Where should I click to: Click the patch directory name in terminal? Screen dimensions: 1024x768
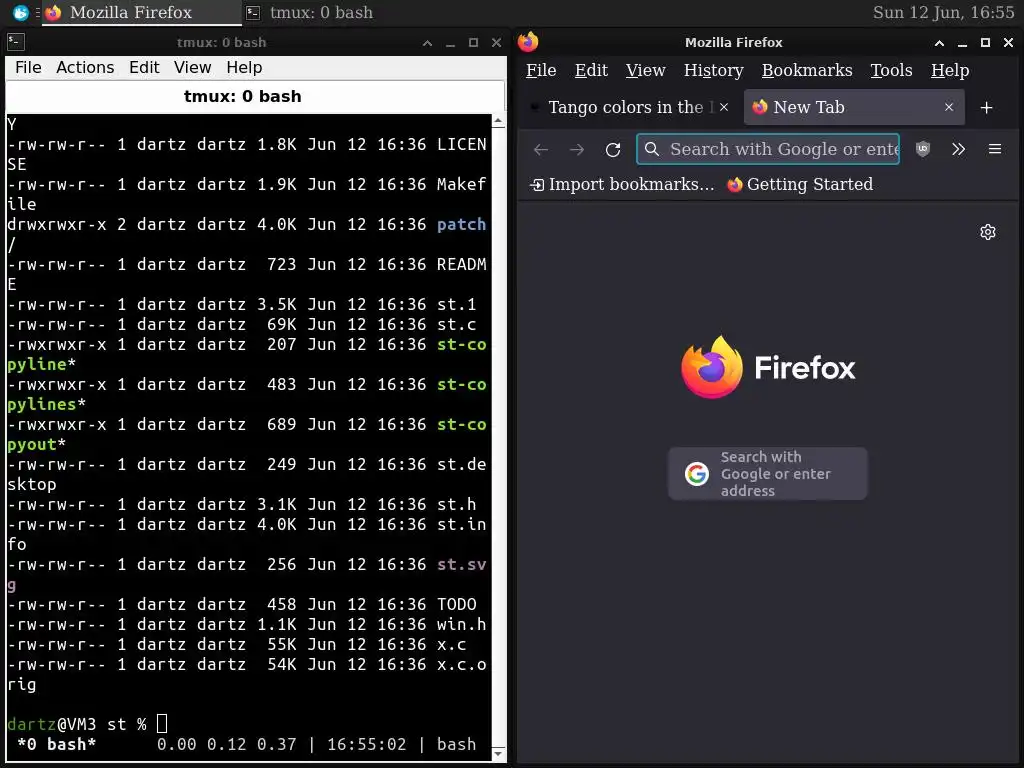tap(461, 225)
